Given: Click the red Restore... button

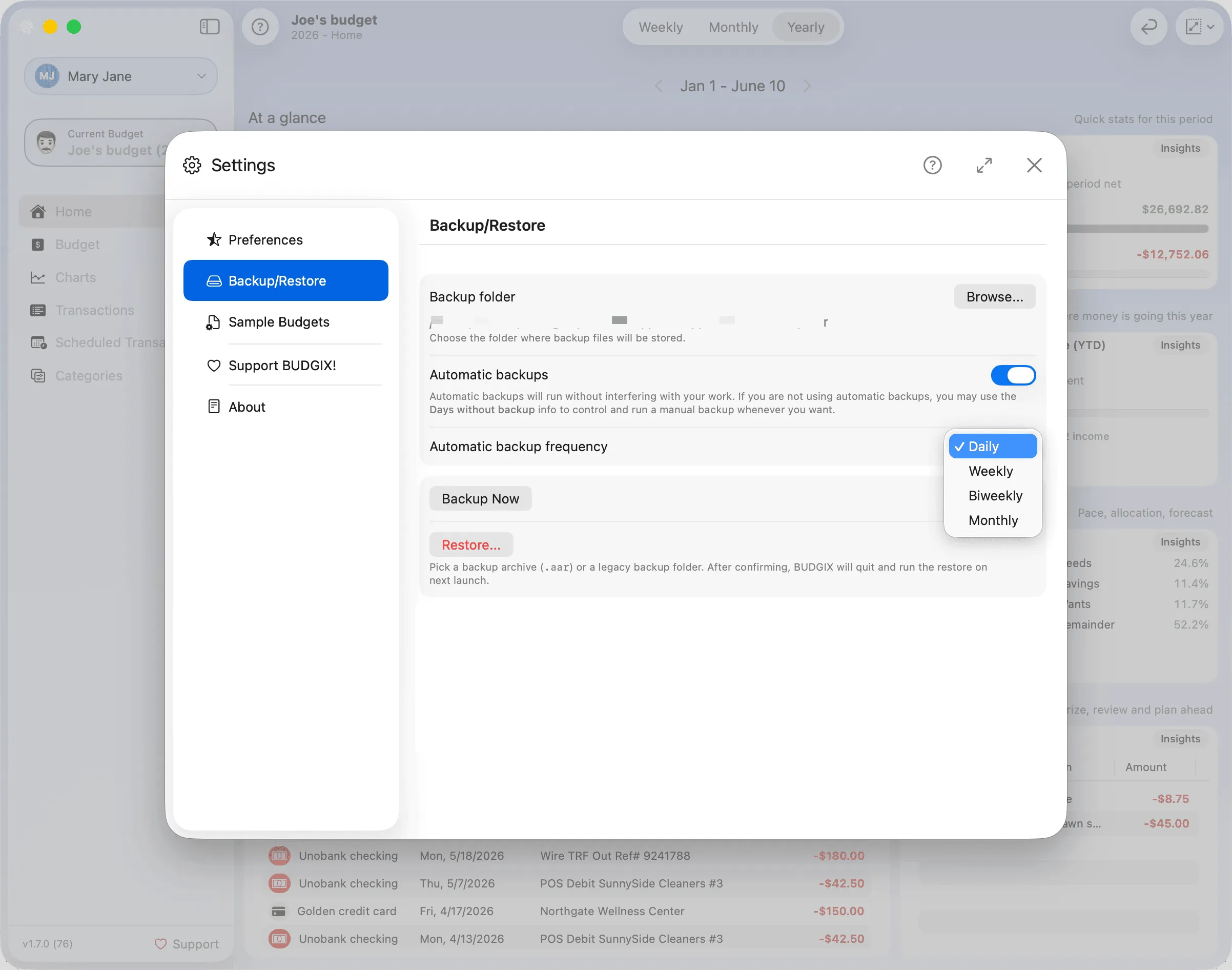Looking at the screenshot, I should coord(471,544).
